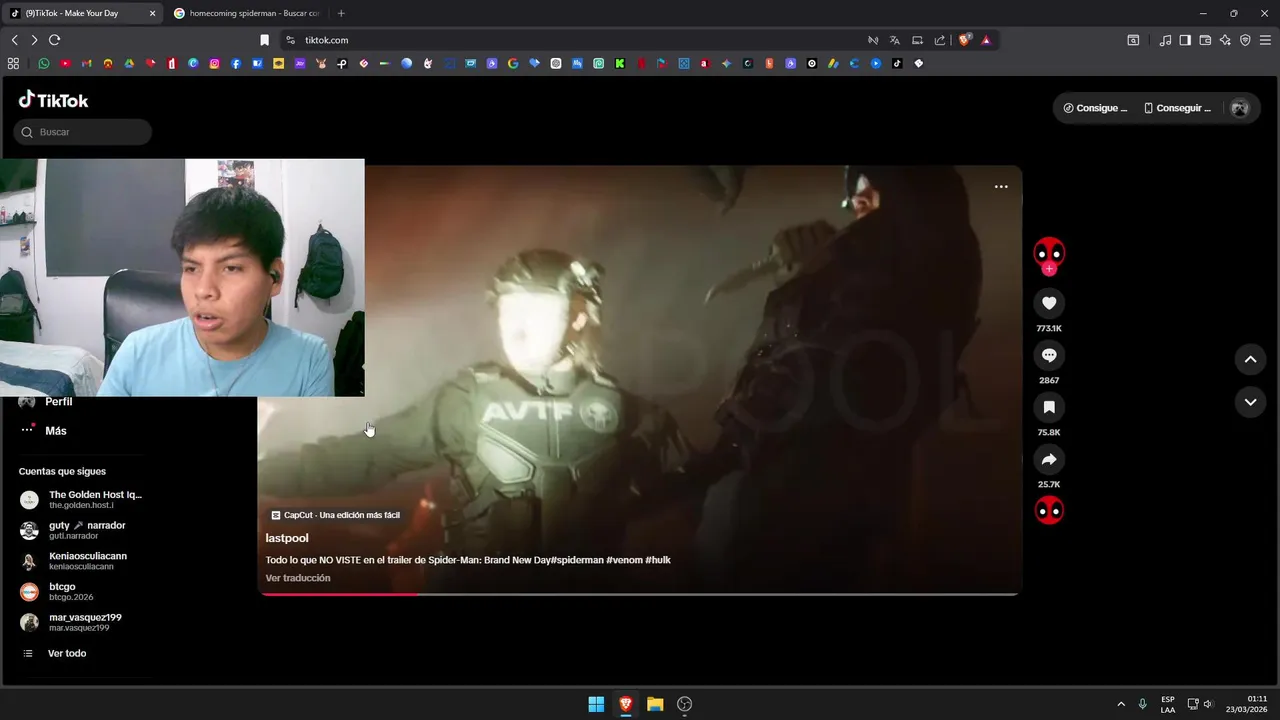Open the browser hamburger menu
1280x720 pixels.
[x=1266, y=40]
